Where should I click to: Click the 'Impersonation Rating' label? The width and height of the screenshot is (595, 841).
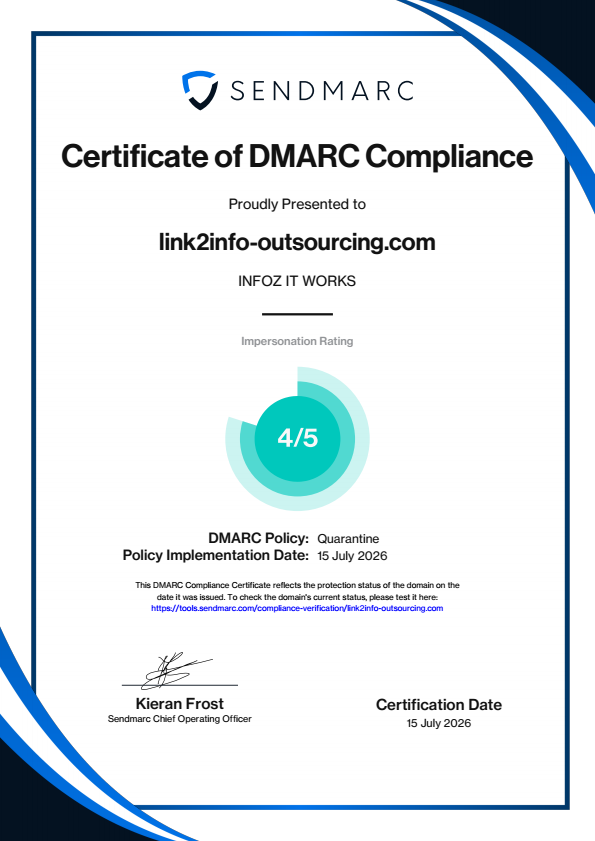coord(297,341)
